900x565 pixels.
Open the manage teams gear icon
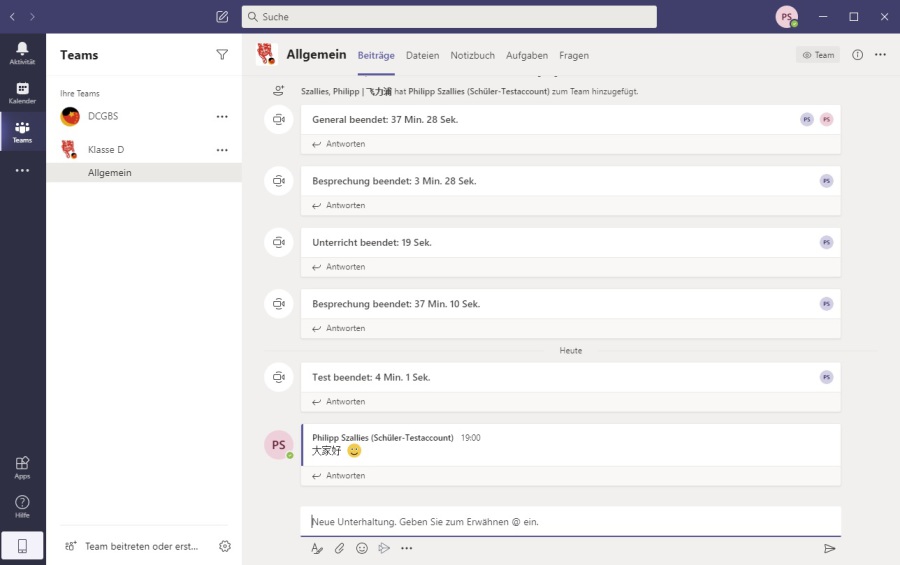(x=225, y=546)
